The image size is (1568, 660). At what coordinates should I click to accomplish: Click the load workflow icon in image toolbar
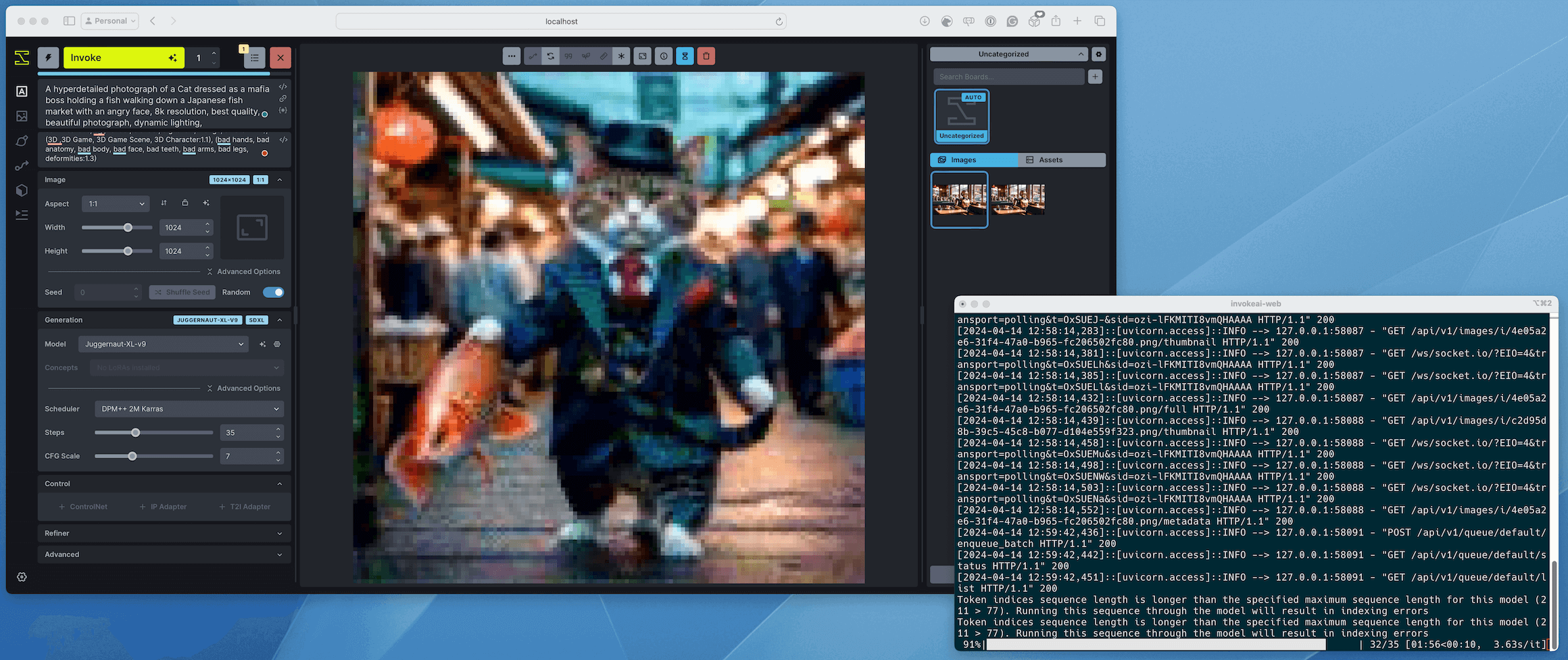point(533,56)
